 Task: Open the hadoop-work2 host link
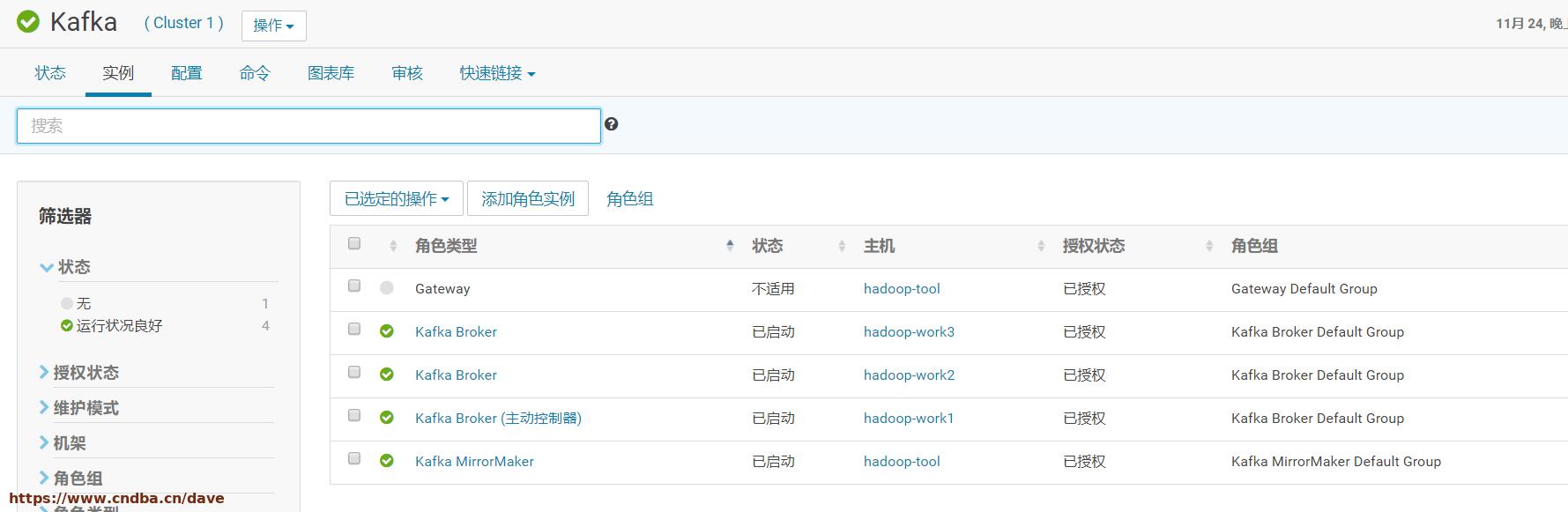pos(909,375)
